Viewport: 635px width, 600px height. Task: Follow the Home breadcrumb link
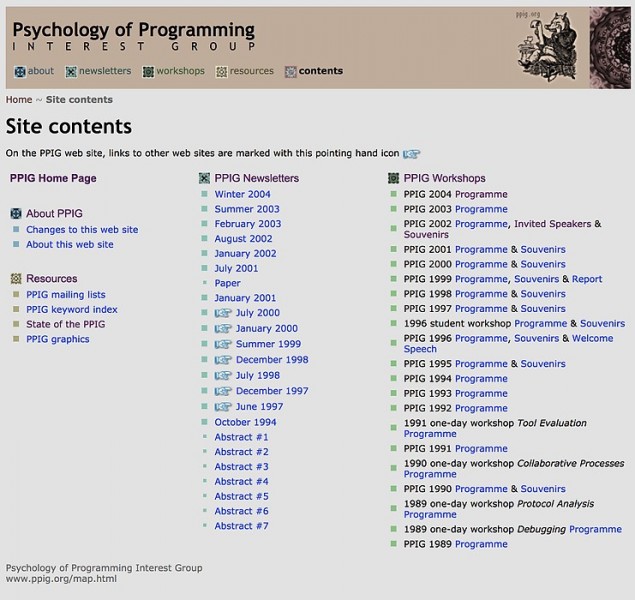tap(19, 100)
